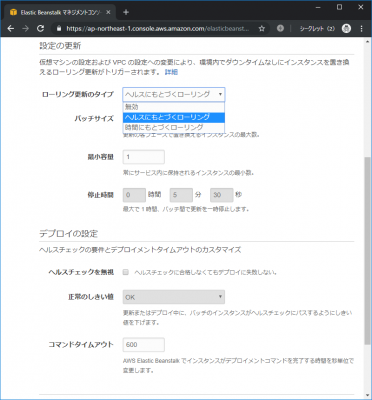Click the page vertical scrollbar thumb
The width and height of the screenshot is (372, 400).
click(368, 252)
